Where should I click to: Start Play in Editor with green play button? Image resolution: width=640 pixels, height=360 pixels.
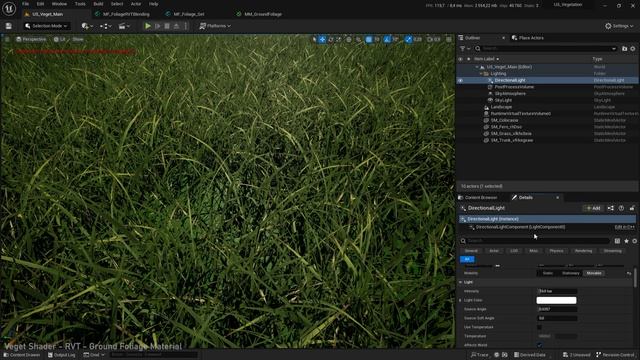(148, 26)
